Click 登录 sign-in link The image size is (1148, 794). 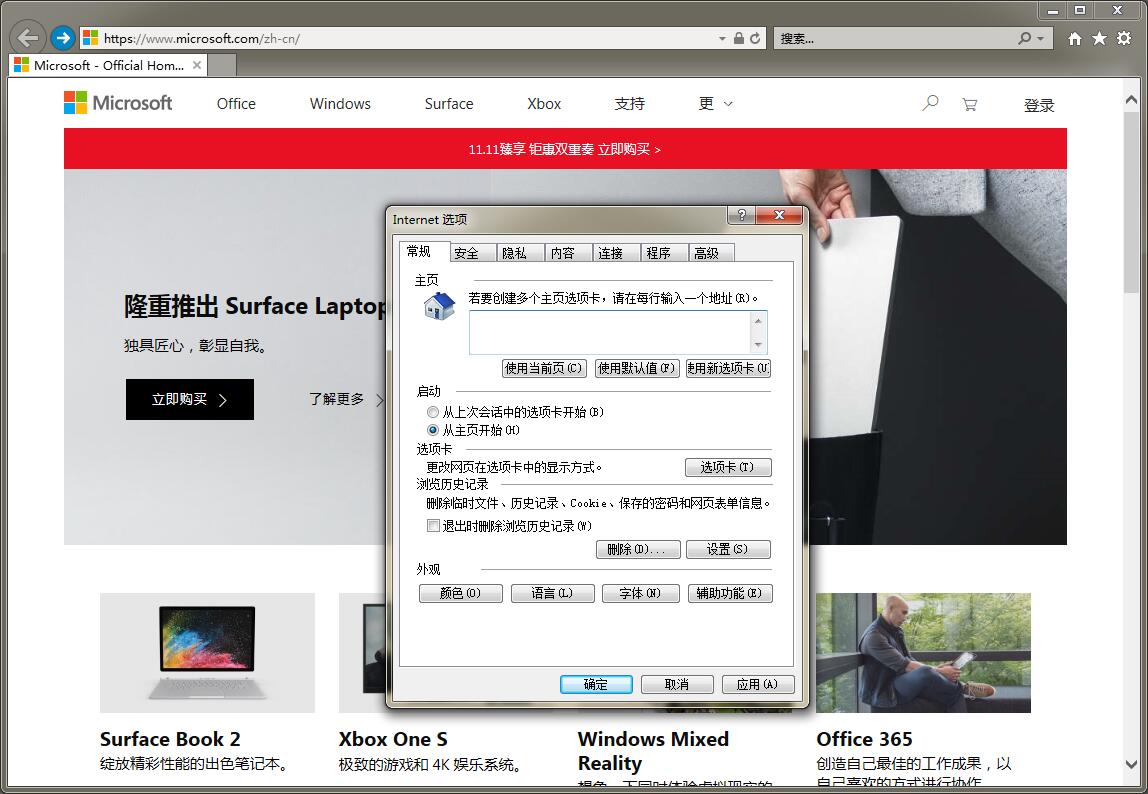(1039, 105)
